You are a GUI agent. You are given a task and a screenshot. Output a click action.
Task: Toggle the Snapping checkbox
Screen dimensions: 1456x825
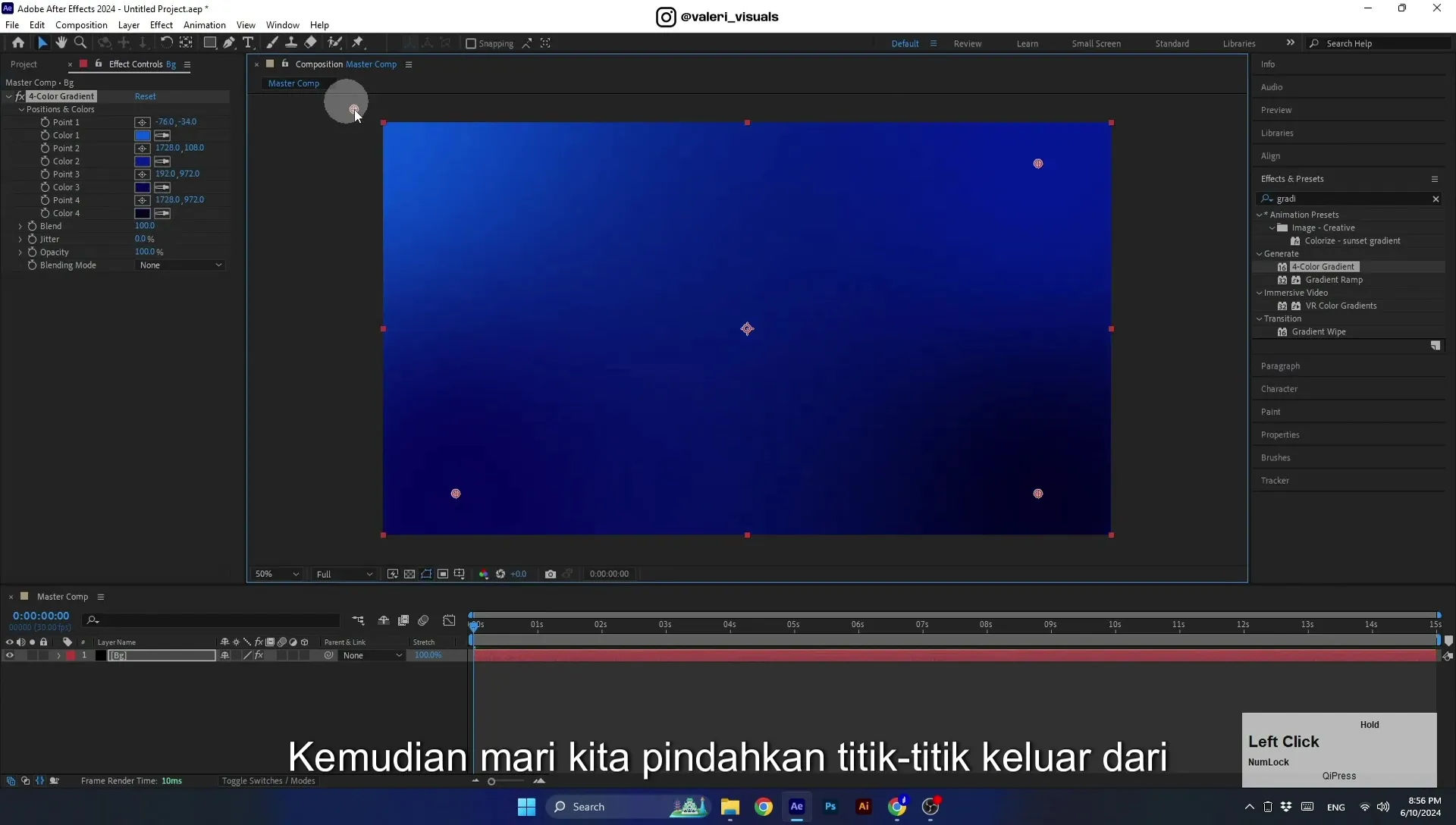471,44
